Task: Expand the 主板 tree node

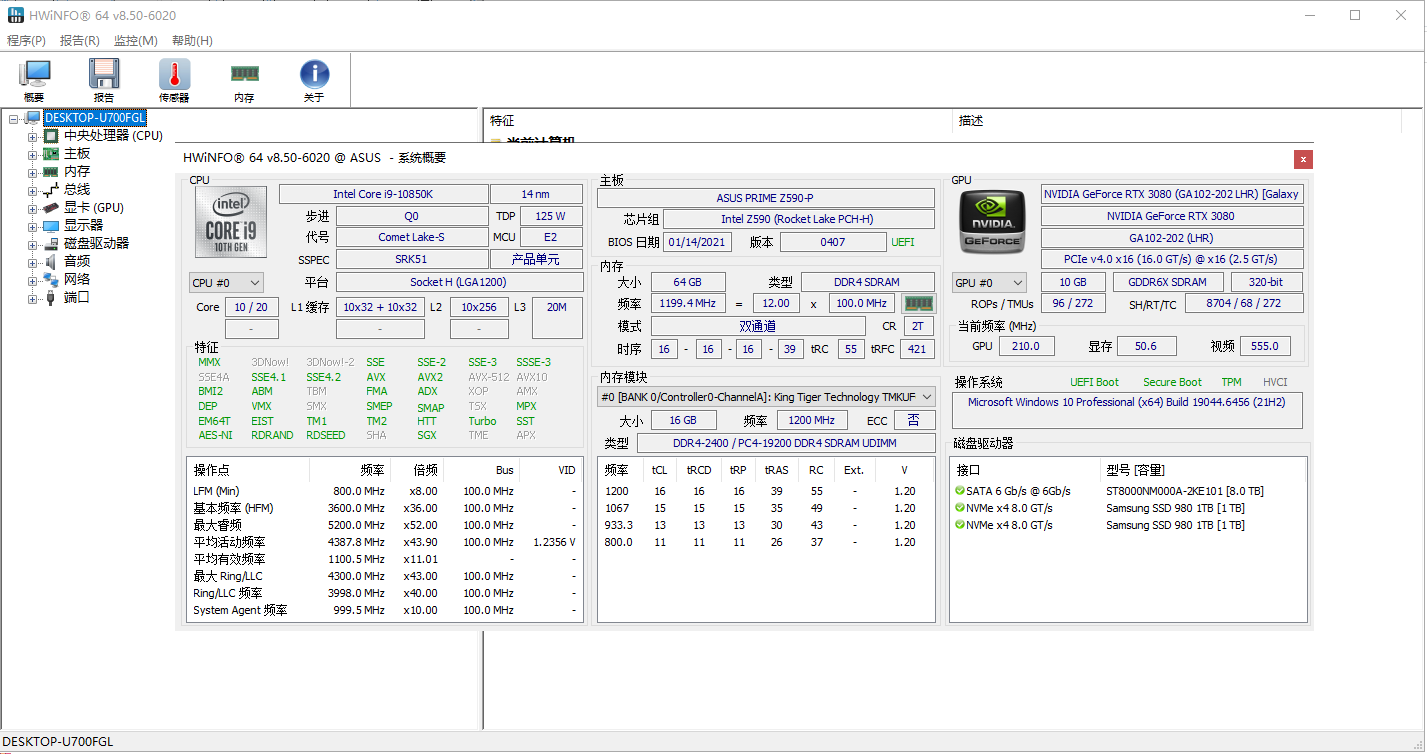Action: pyautogui.click(x=32, y=154)
